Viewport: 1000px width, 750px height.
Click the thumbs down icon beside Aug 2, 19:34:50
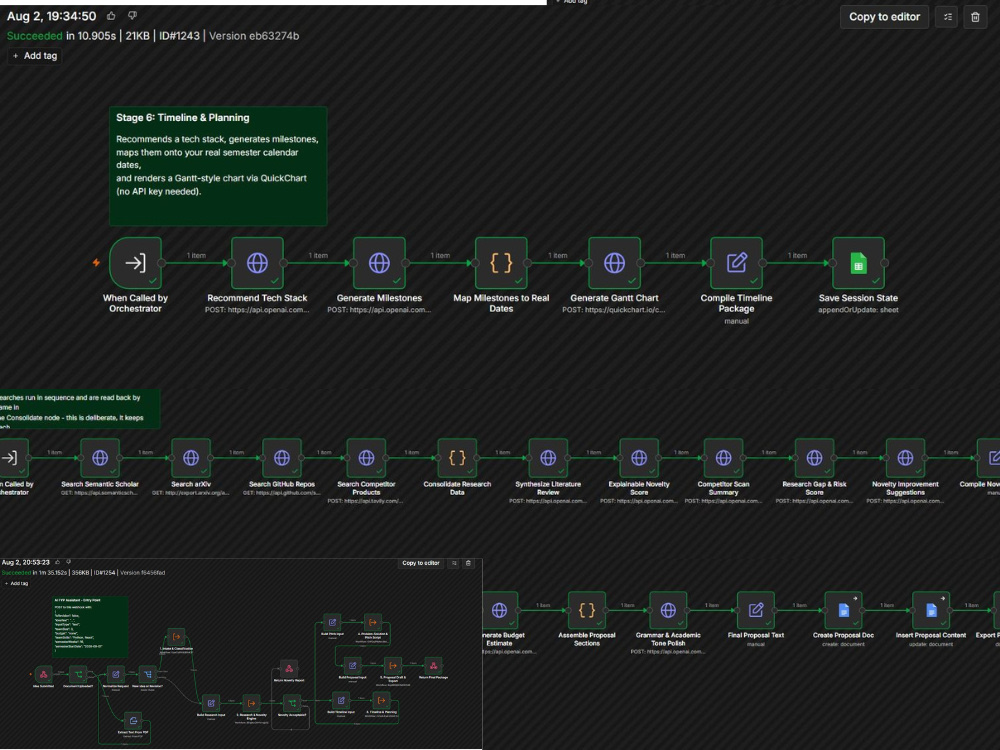tap(132, 16)
